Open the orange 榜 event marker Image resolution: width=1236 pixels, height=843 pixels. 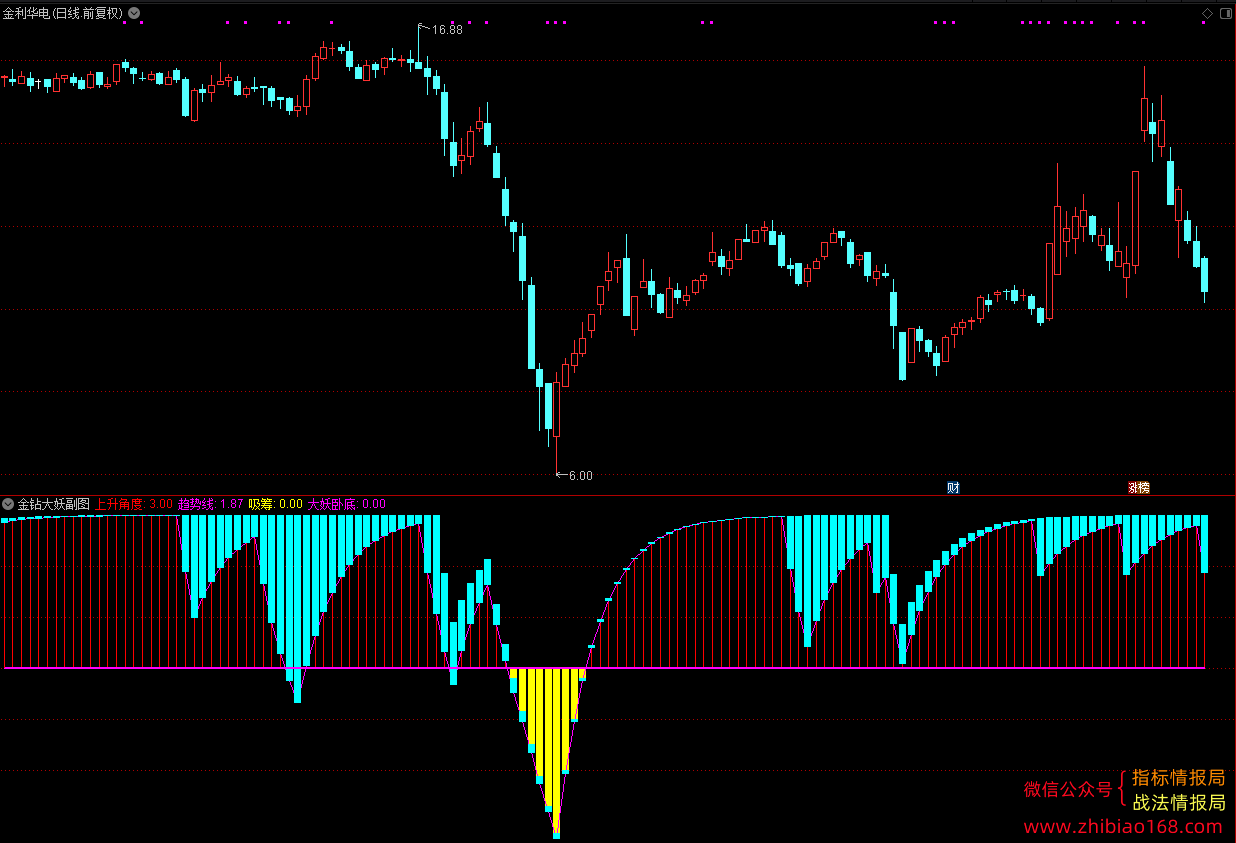point(1144,488)
